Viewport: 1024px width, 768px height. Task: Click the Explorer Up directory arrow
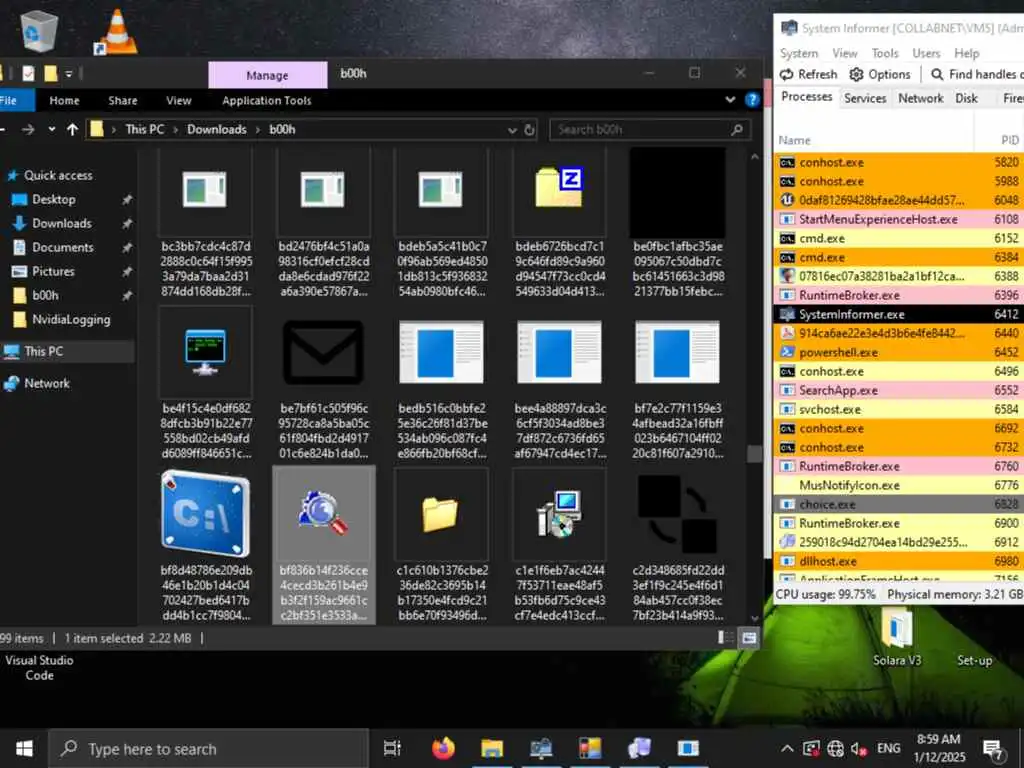point(72,129)
